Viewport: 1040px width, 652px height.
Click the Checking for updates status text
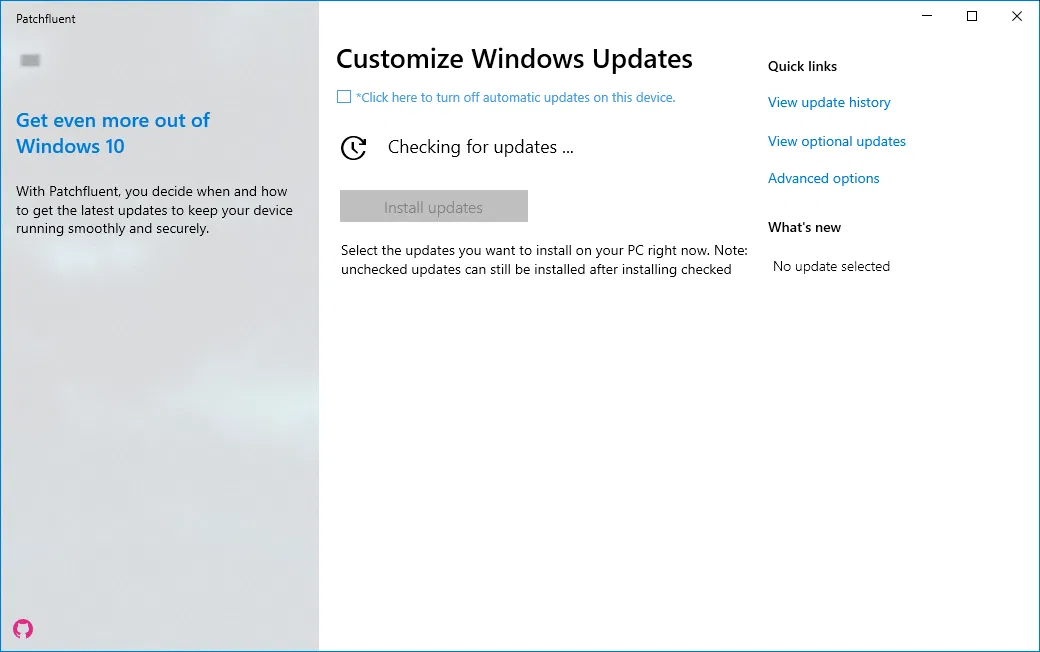480,147
